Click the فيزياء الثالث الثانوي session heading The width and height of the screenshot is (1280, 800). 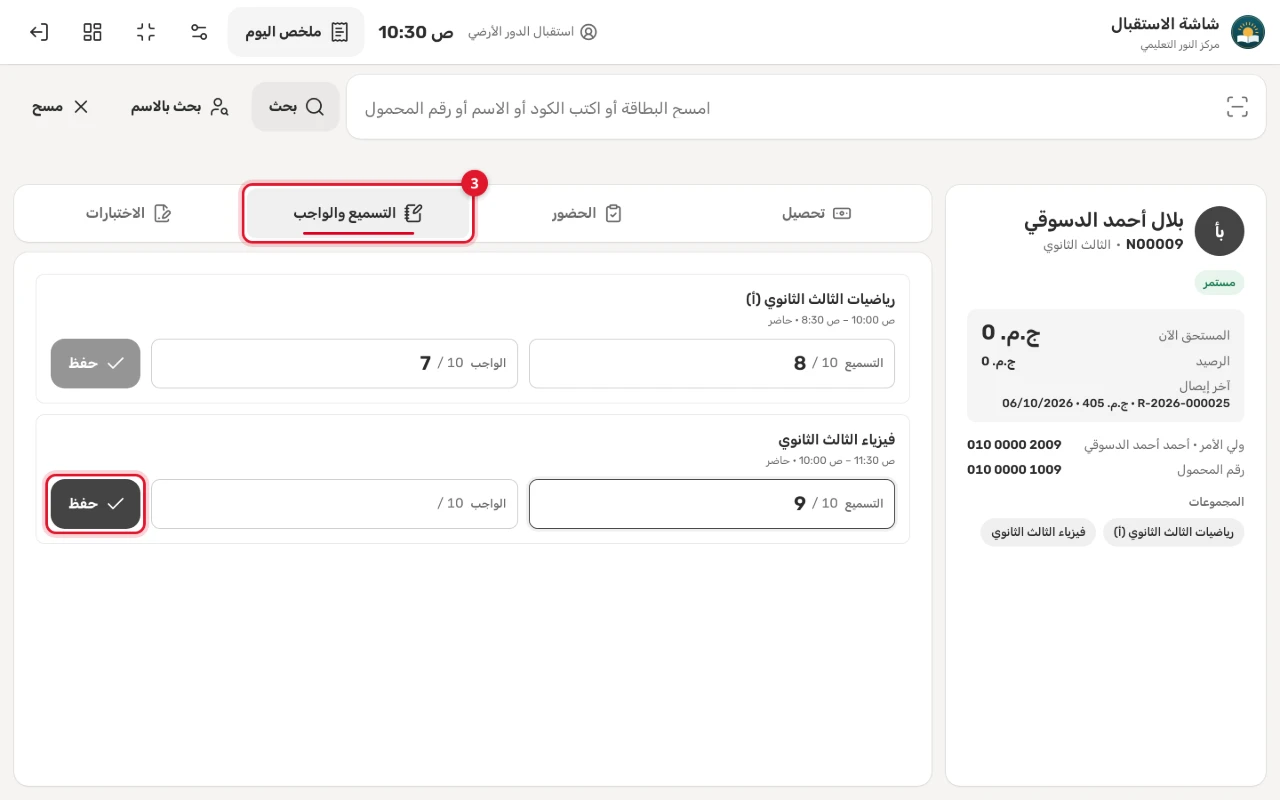pos(837,439)
